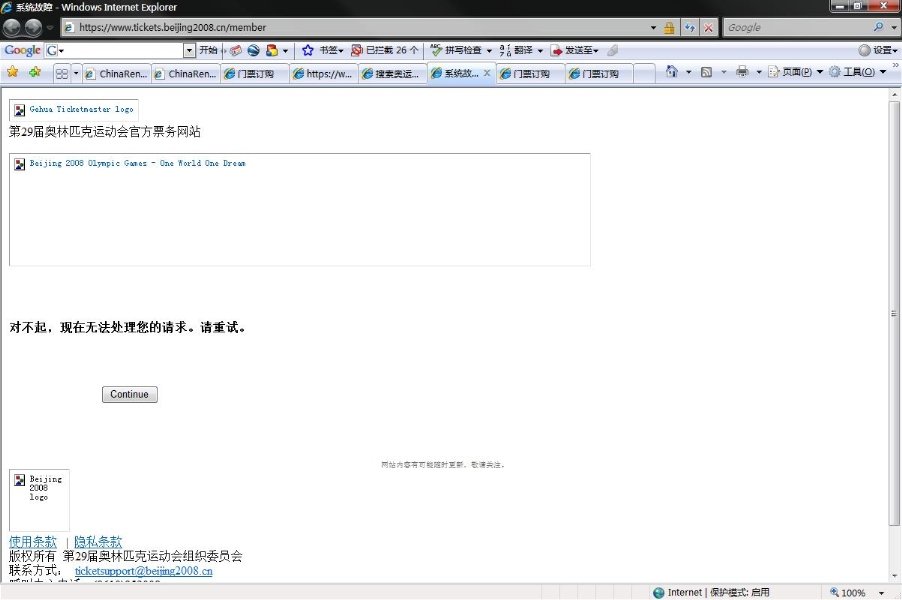Image resolution: width=902 pixels, height=600 pixels.
Task: Click the Internet Explorer icon in the title bar
Action: click(7, 7)
